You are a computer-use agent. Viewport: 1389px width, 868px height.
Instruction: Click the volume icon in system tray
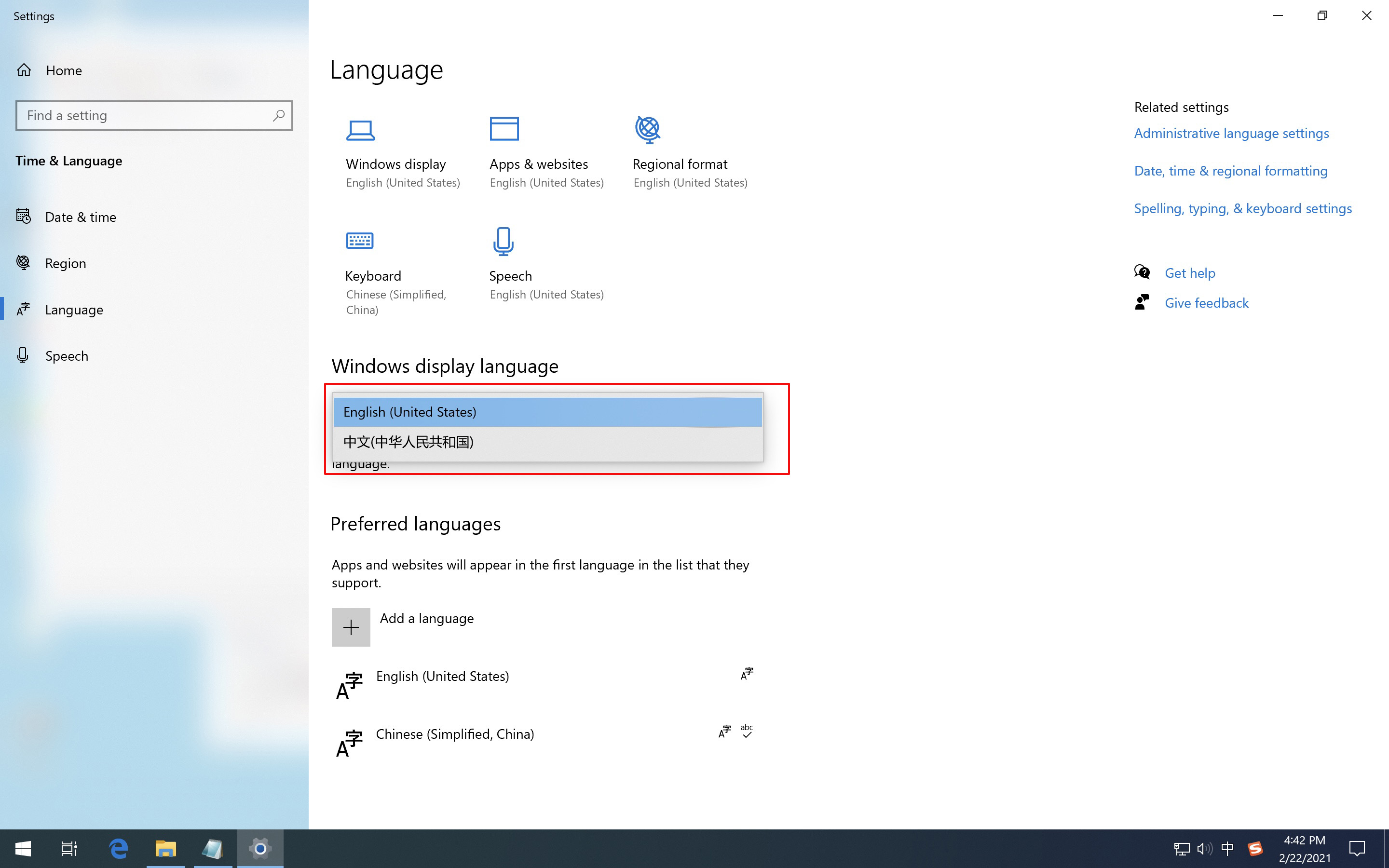tap(1204, 848)
